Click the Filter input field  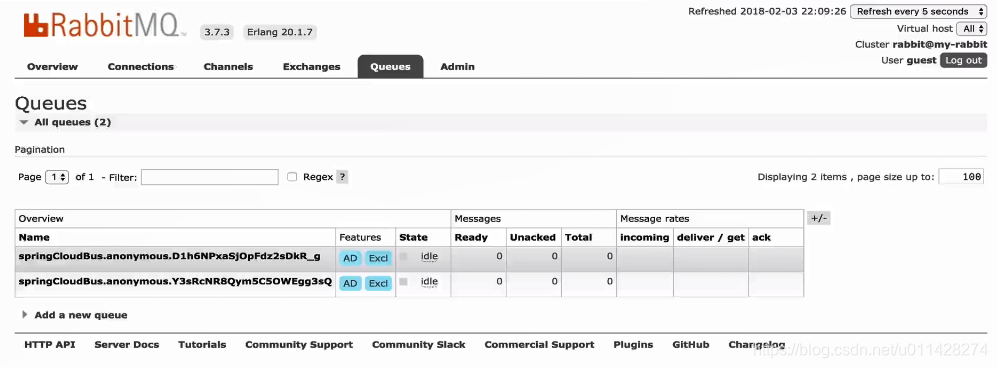tap(210, 177)
